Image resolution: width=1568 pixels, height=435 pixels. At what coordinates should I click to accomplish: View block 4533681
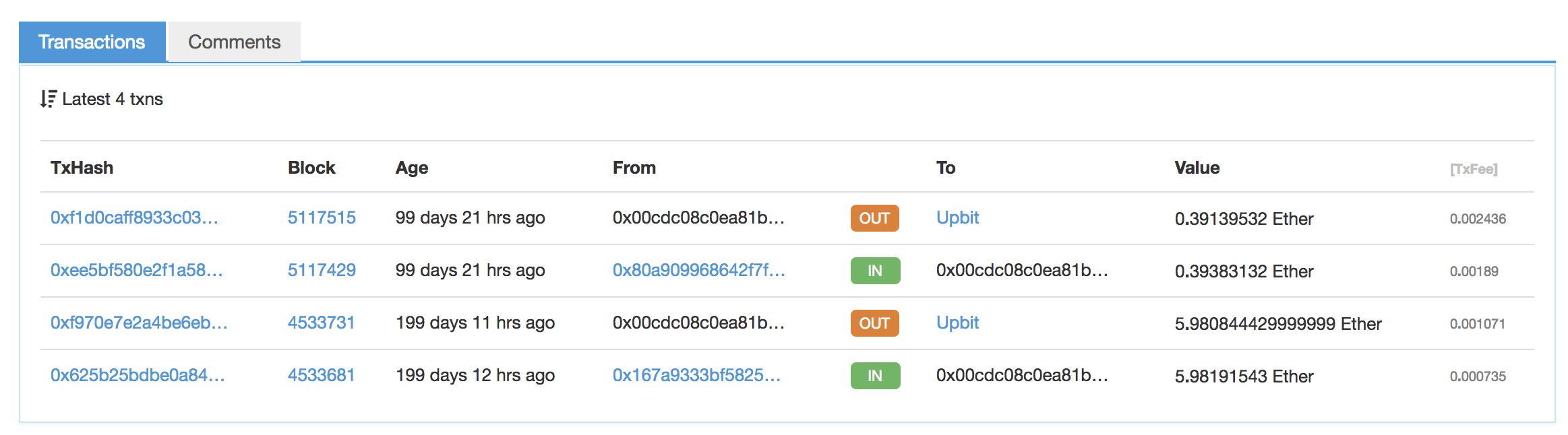[x=321, y=375]
